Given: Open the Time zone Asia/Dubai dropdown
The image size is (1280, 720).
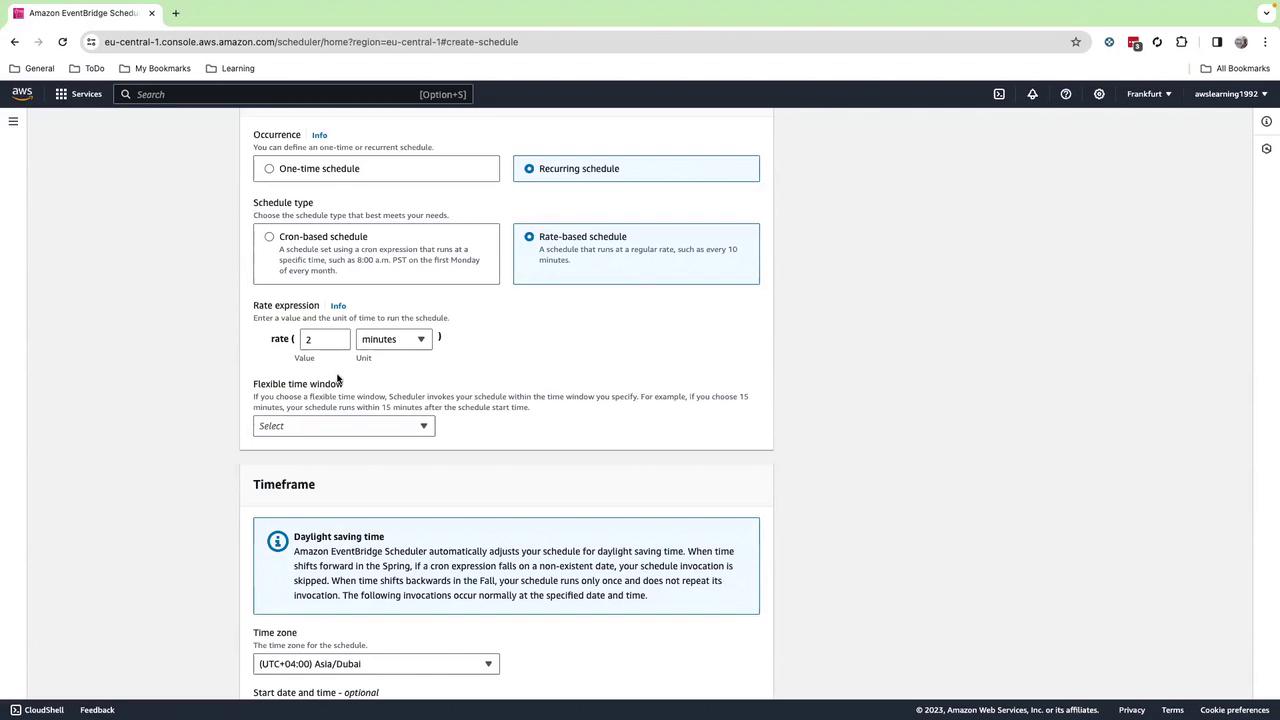Looking at the screenshot, I should pos(376,664).
